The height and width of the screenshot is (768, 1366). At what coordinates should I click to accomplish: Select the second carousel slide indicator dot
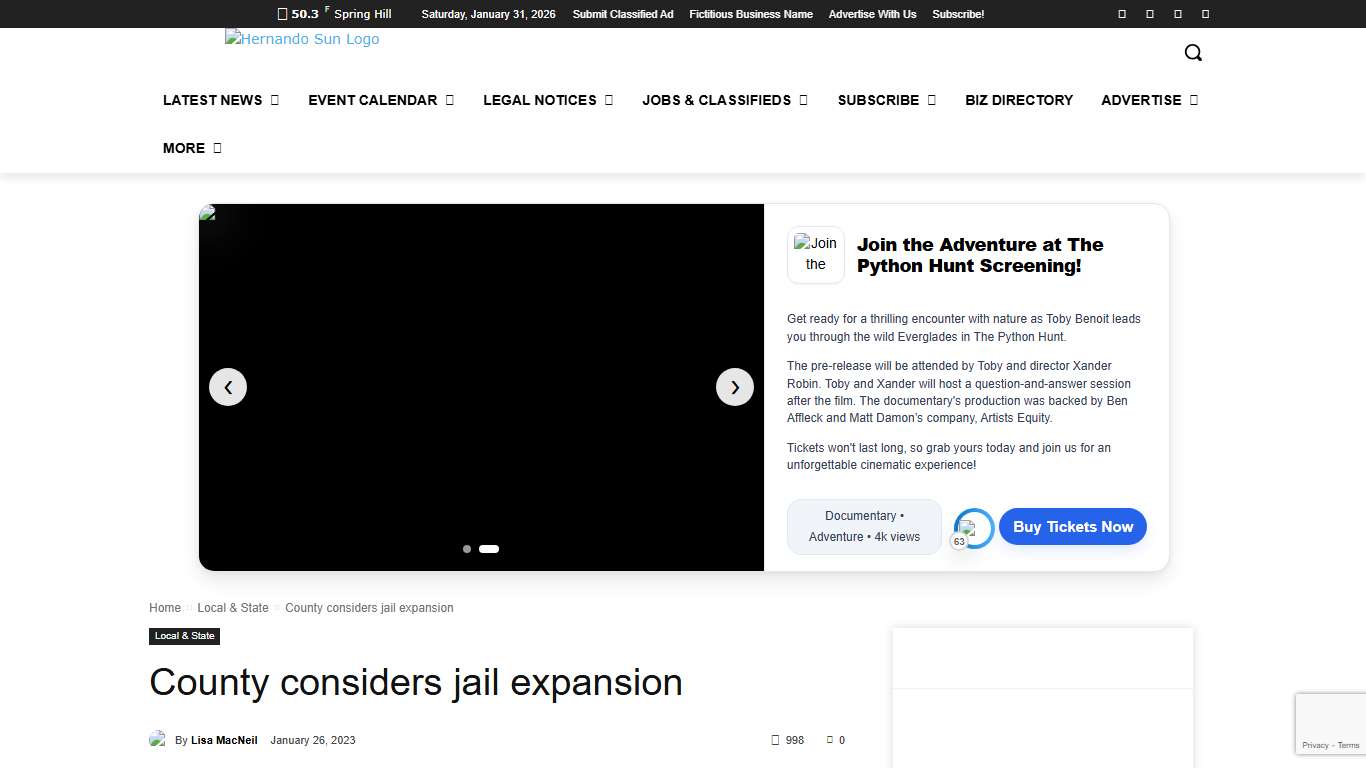[x=488, y=549]
